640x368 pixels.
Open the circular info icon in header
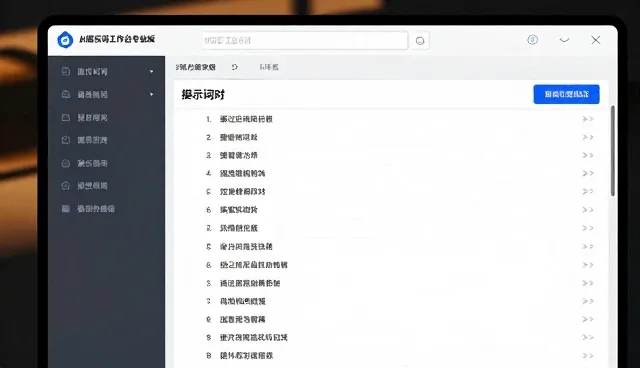click(532, 40)
